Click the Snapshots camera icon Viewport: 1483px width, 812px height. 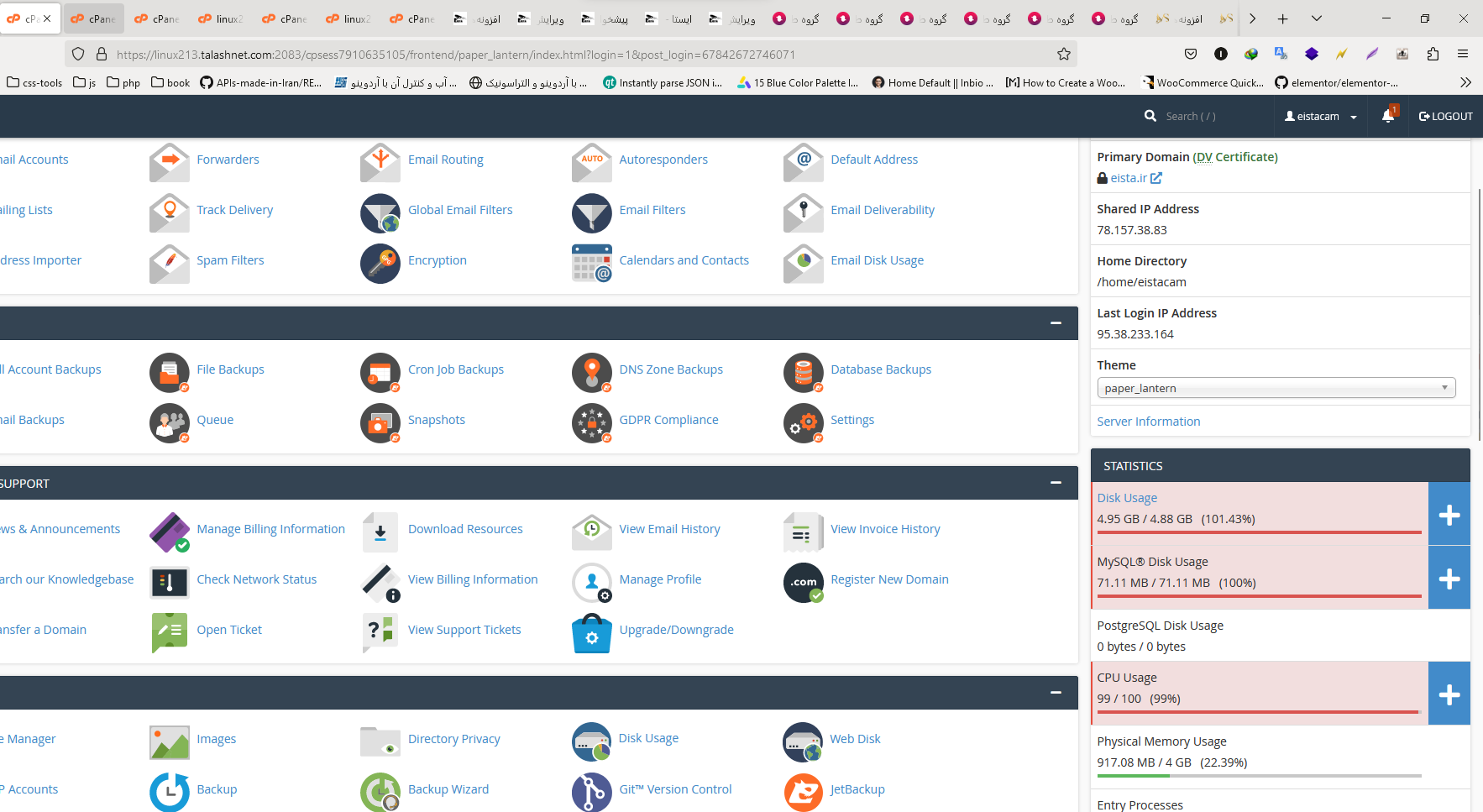pyautogui.click(x=380, y=423)
